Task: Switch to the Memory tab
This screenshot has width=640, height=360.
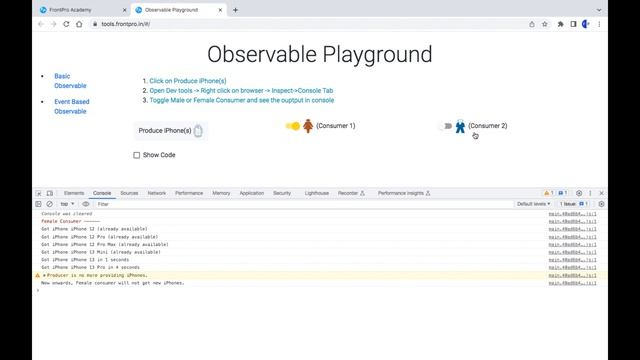Action: click(x=221, y=193)
